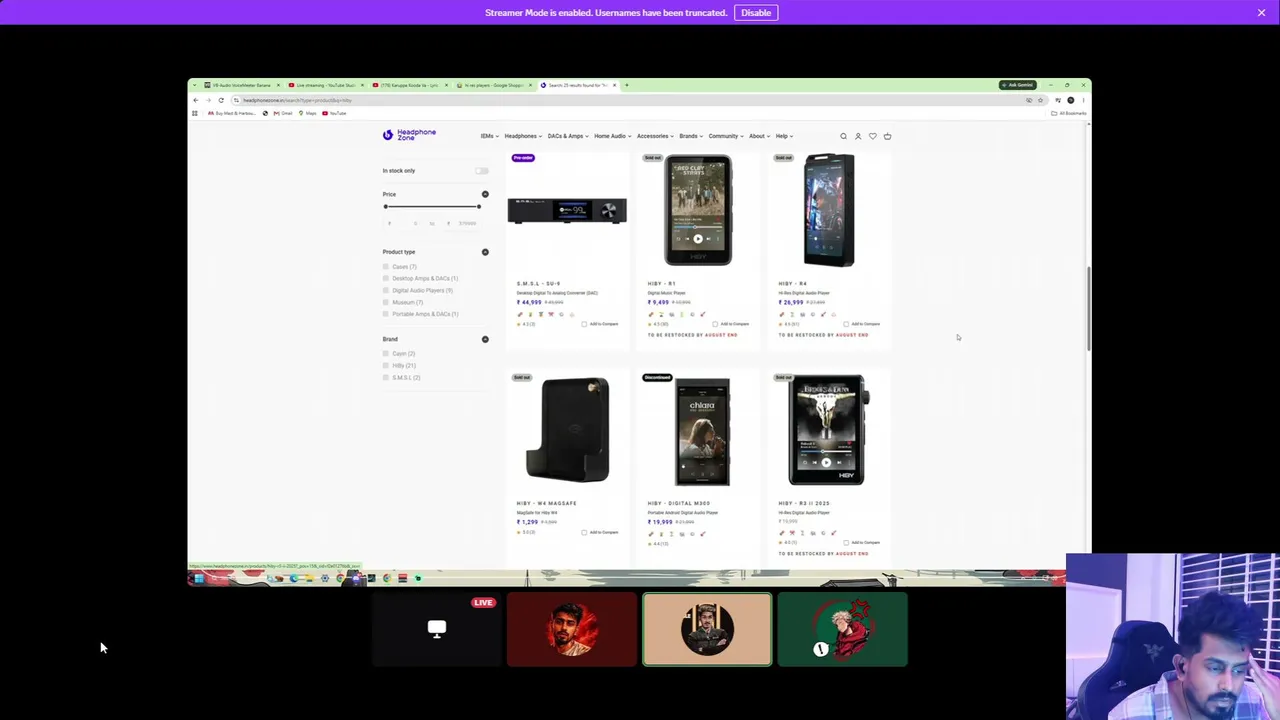
Task: Tick Add to Compare for HiBy R4
Action: (846, 324)
